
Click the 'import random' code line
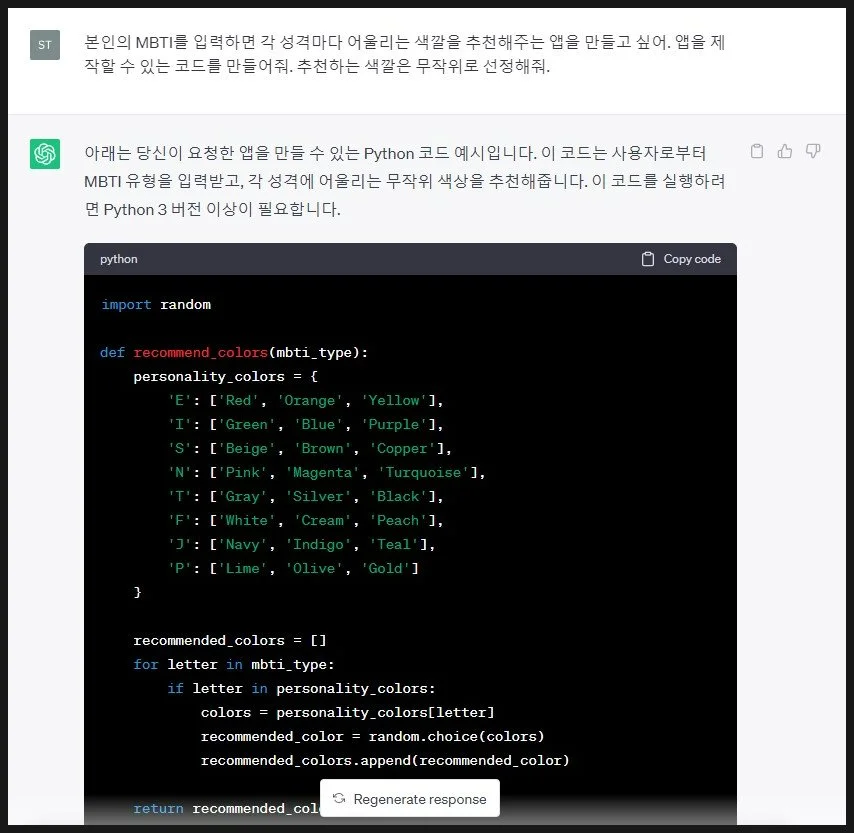pos(156,305)
